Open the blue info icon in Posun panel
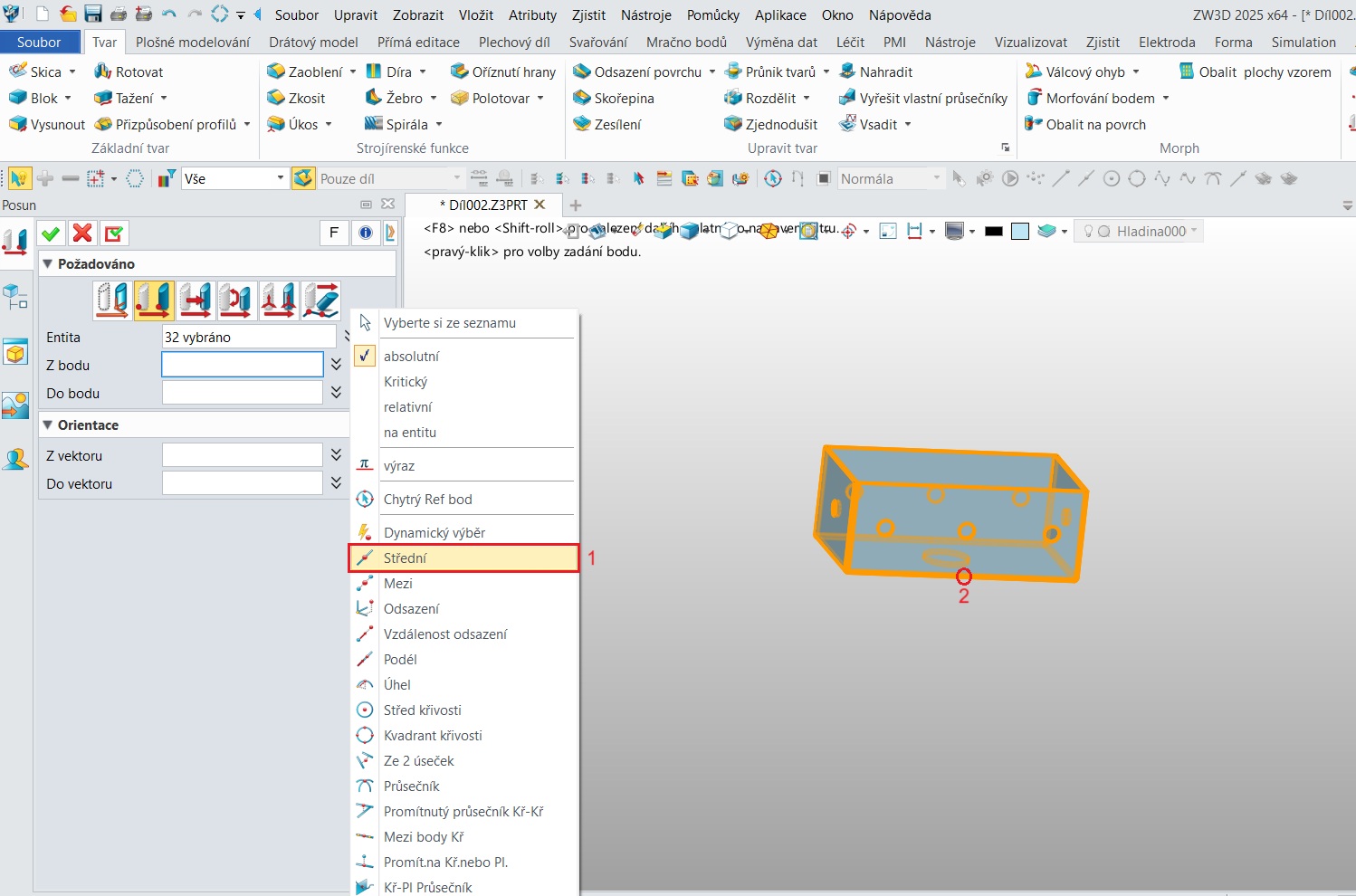This screenshot has height=896, width=1356. point(366,233)
